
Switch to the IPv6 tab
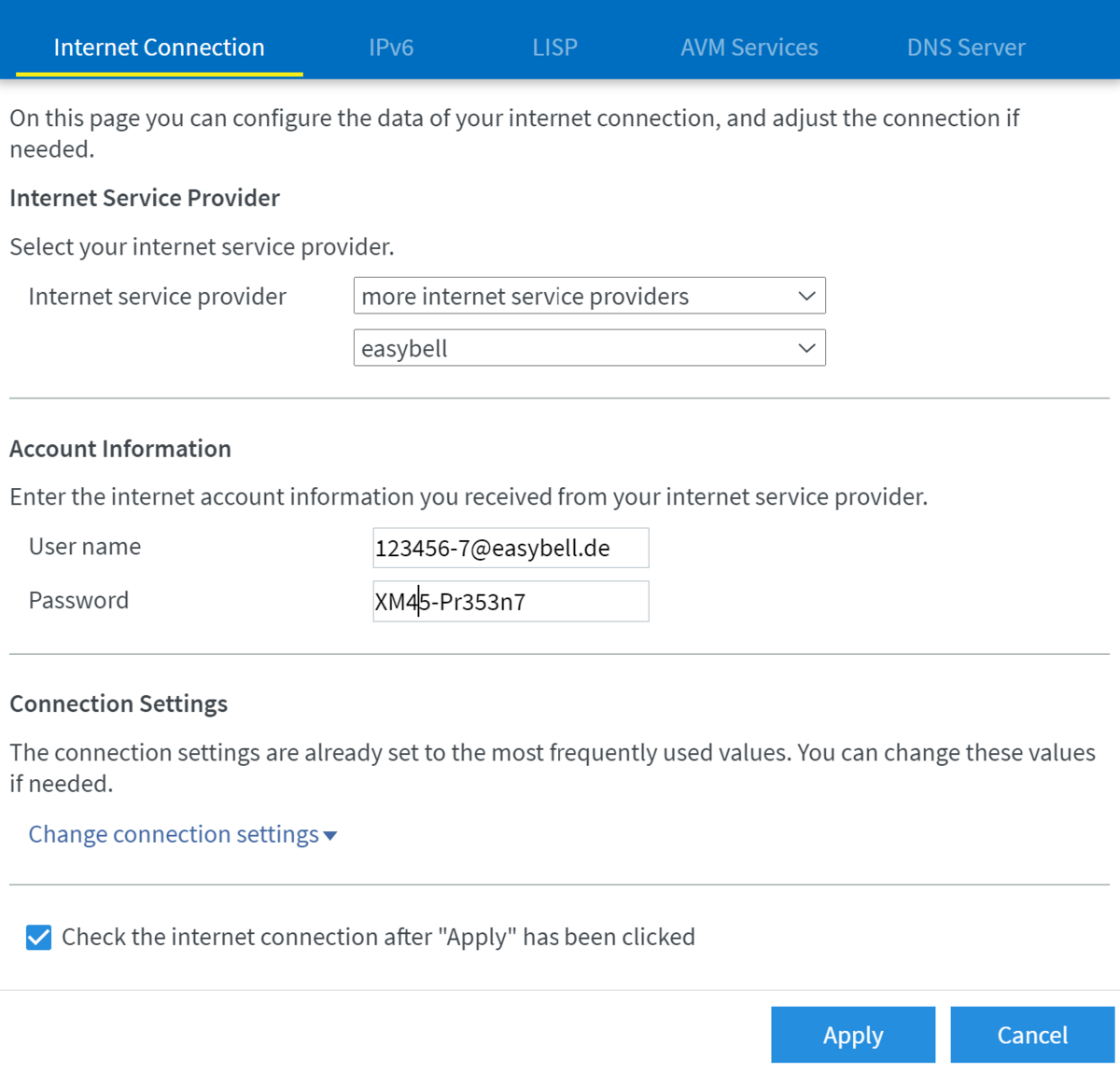[390, 48]
